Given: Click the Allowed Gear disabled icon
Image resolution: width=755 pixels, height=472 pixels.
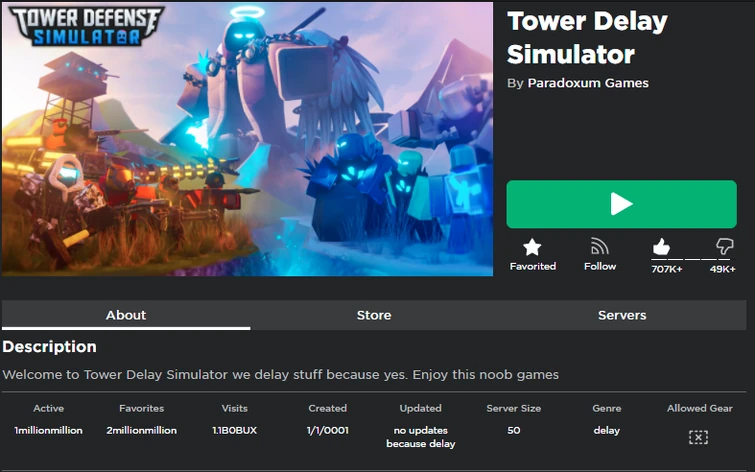Looking at the screenshot, I should [698, 437].
